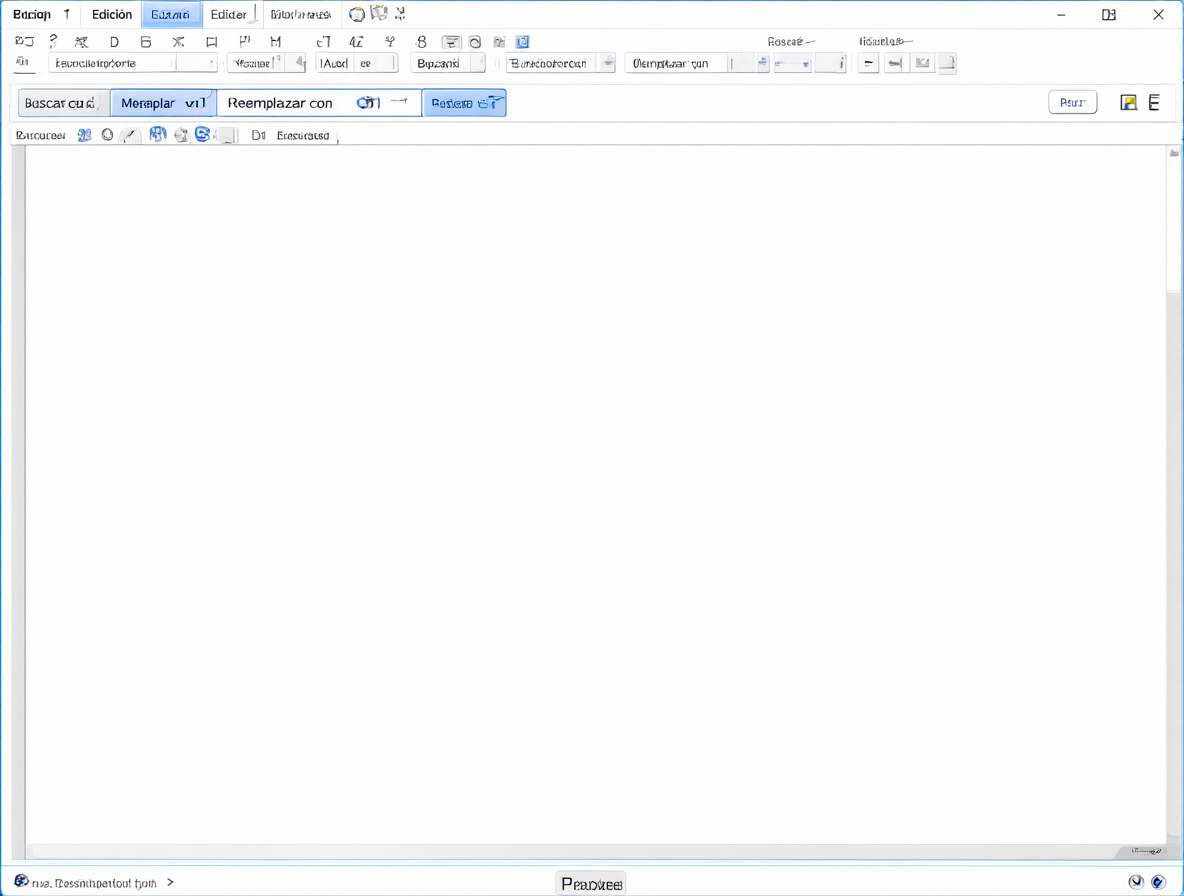Click the blue square icon ending the toolbar
Screen dimensions: 1184x896
pyautogui.click(x=523, y=42)
